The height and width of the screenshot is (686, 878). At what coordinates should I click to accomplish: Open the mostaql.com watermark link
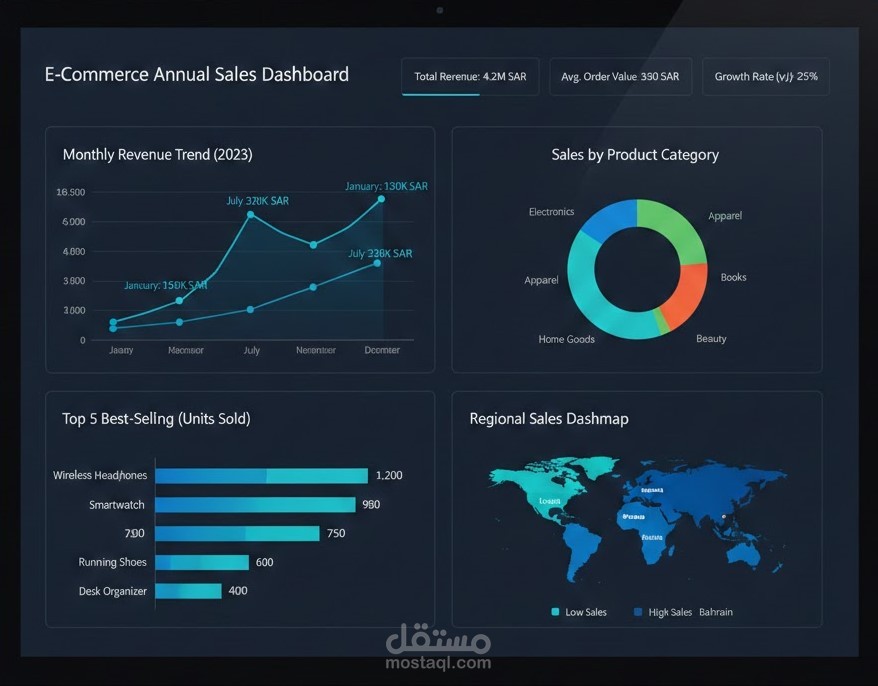pos(438,661)
